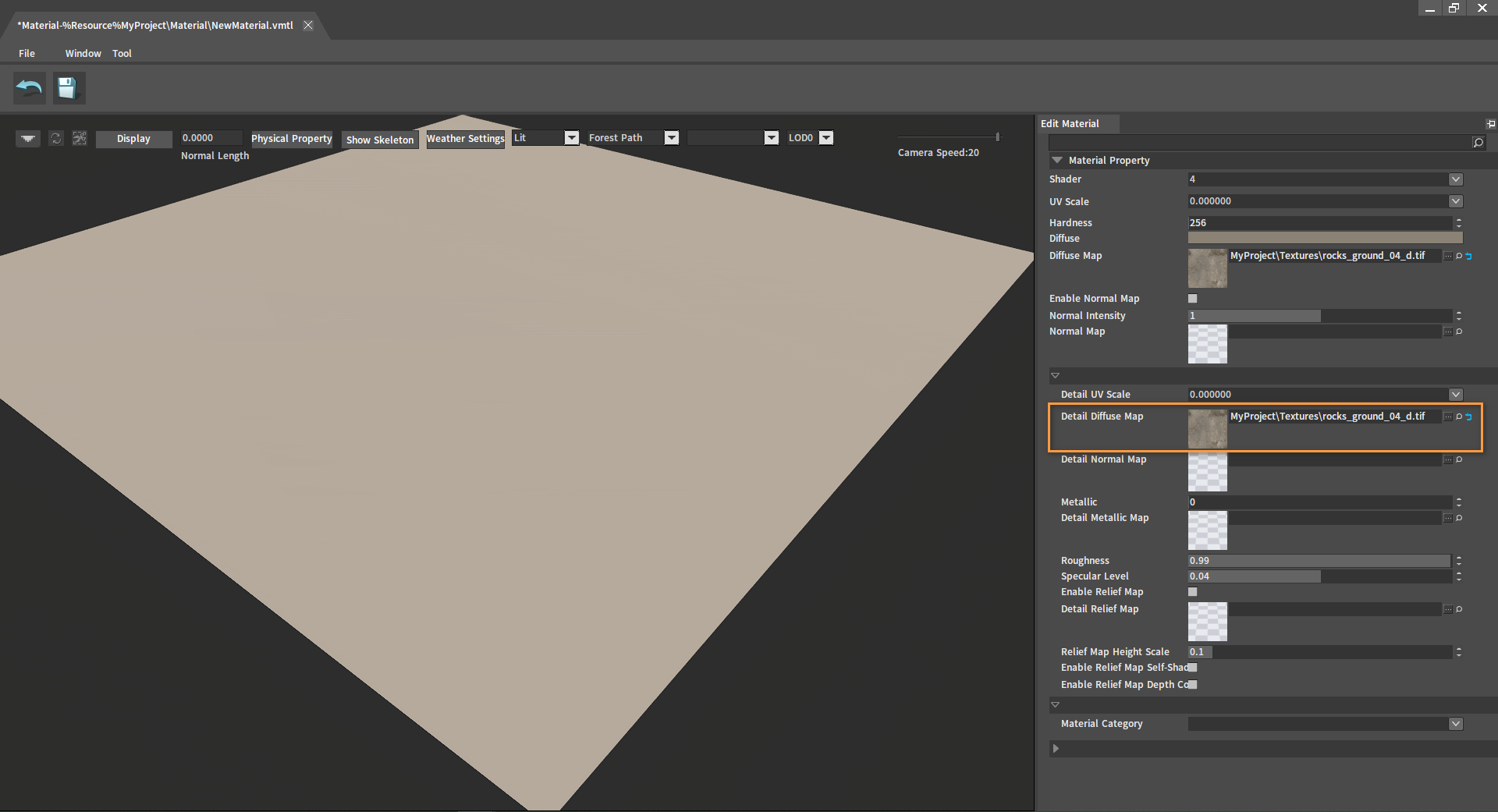The image size is (1498, 812).
Task: Open the Shader dropdown
Action: pos(1455,179)
